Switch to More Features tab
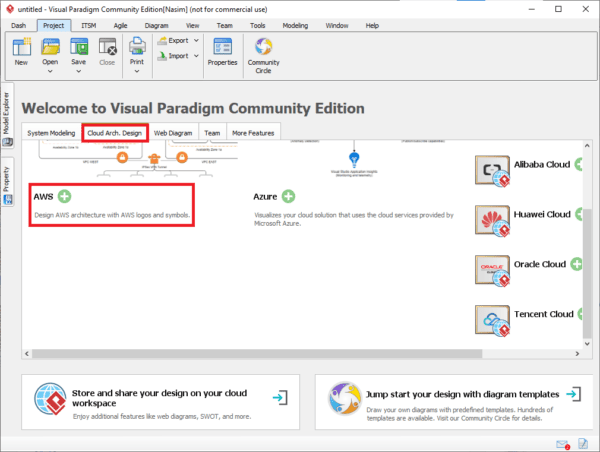 [253, 133]
